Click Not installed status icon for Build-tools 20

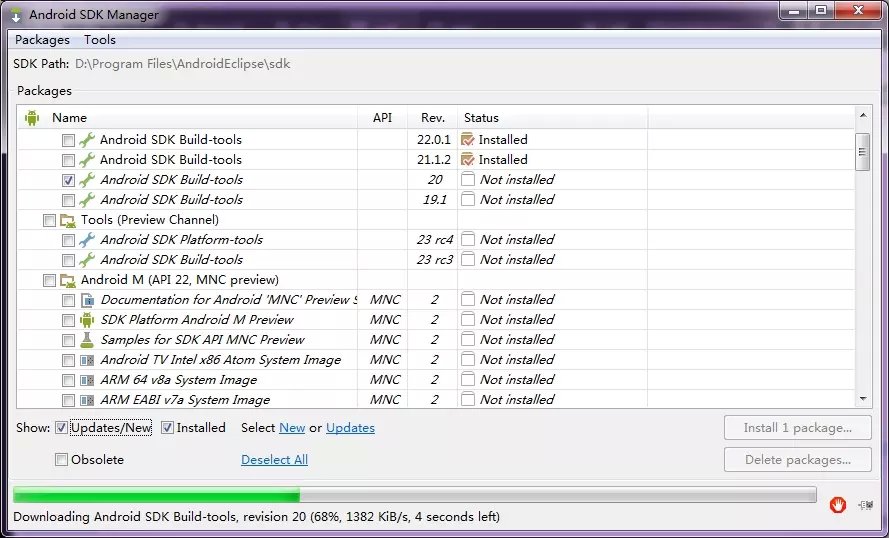pyautogui.click(x=468, y=180)
